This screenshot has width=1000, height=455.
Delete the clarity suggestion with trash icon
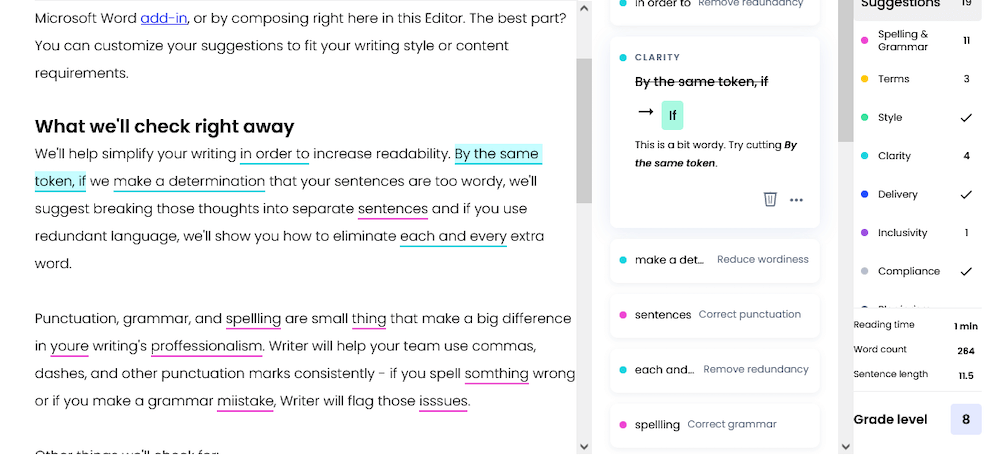point(770,200)
